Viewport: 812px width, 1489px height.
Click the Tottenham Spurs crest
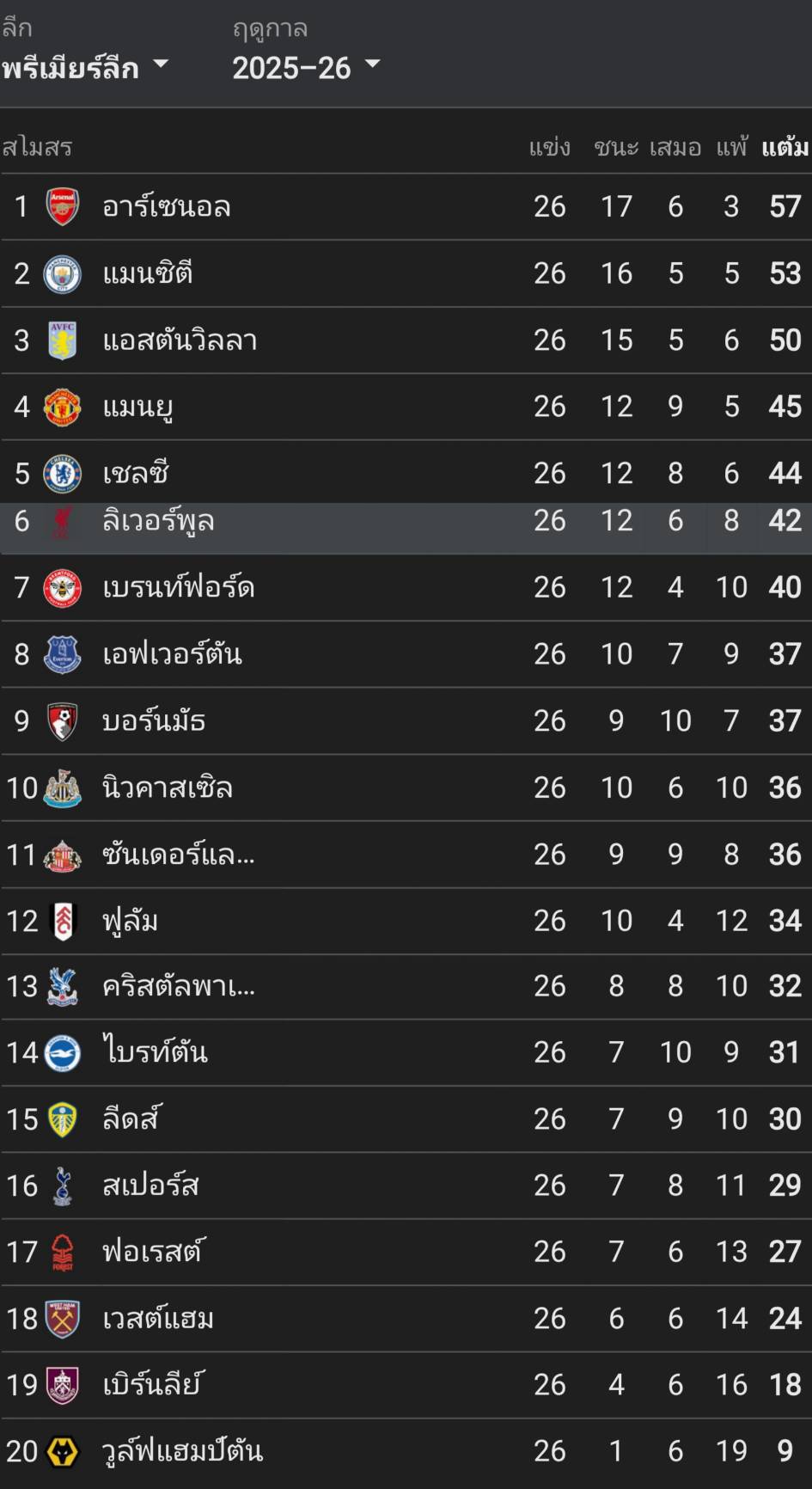63,1186
